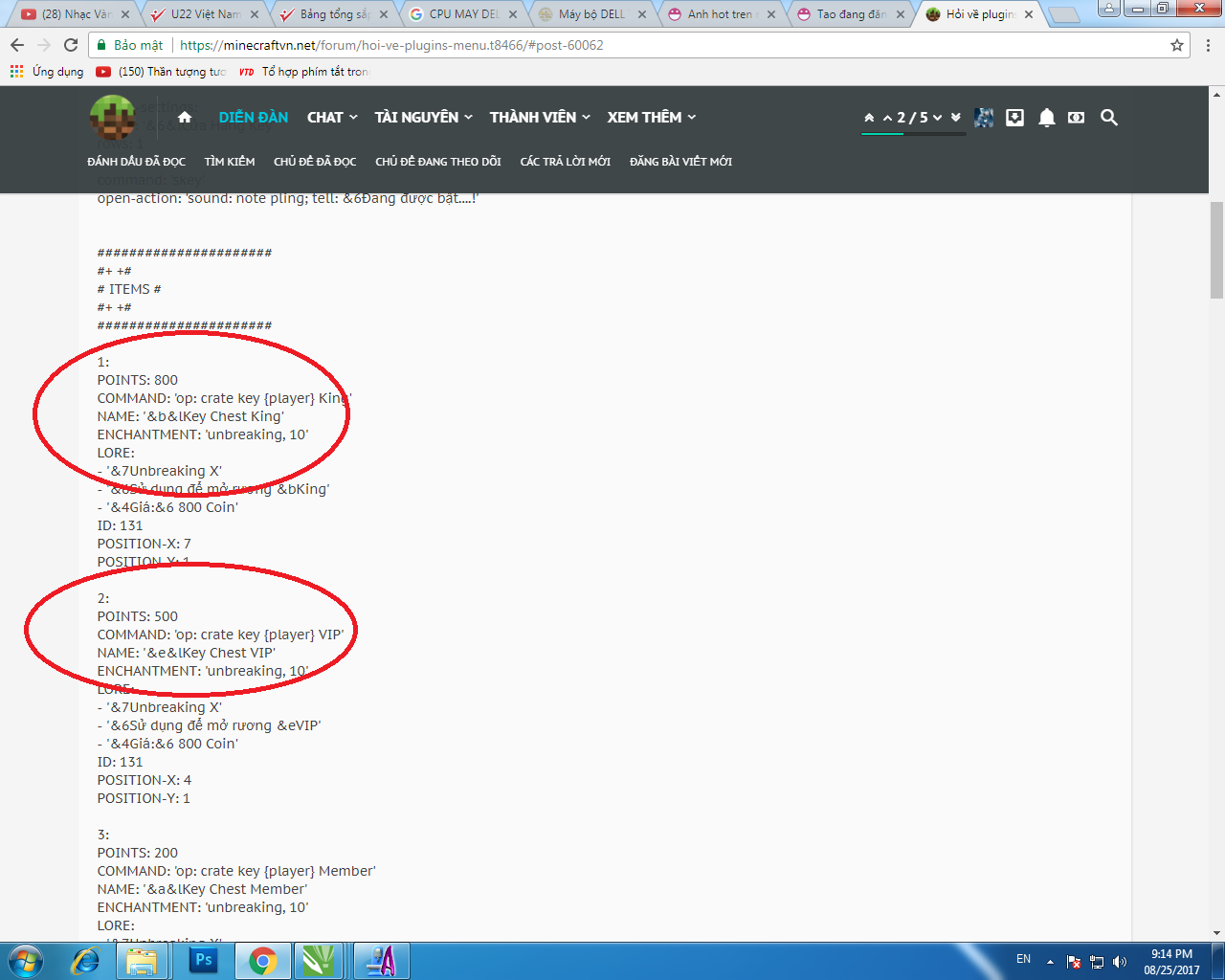
Task: Go to previous post with single up arrow
Action: pos(887,118)
